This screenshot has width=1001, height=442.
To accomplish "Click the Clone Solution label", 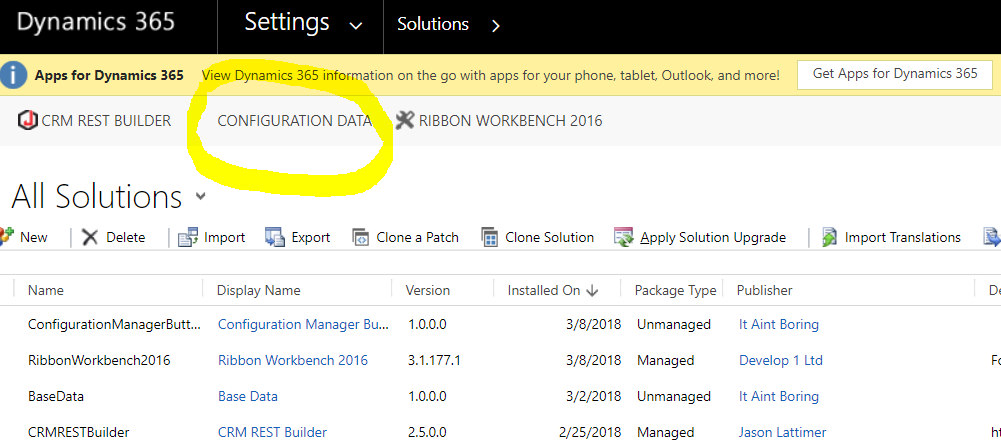I will 550,238.
